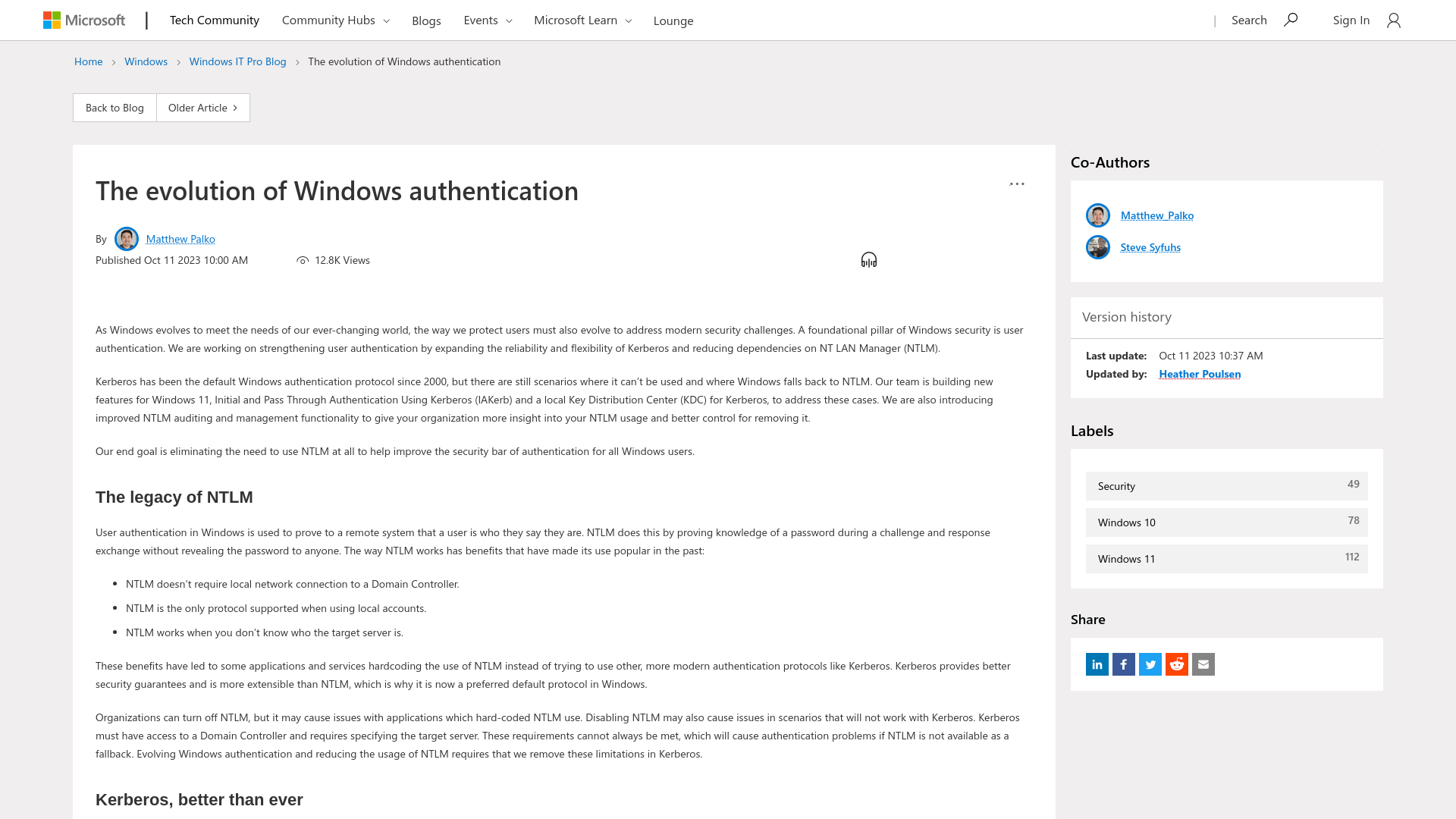
Task: Open the Lounge menu item
Action: [x=673, y=21]
